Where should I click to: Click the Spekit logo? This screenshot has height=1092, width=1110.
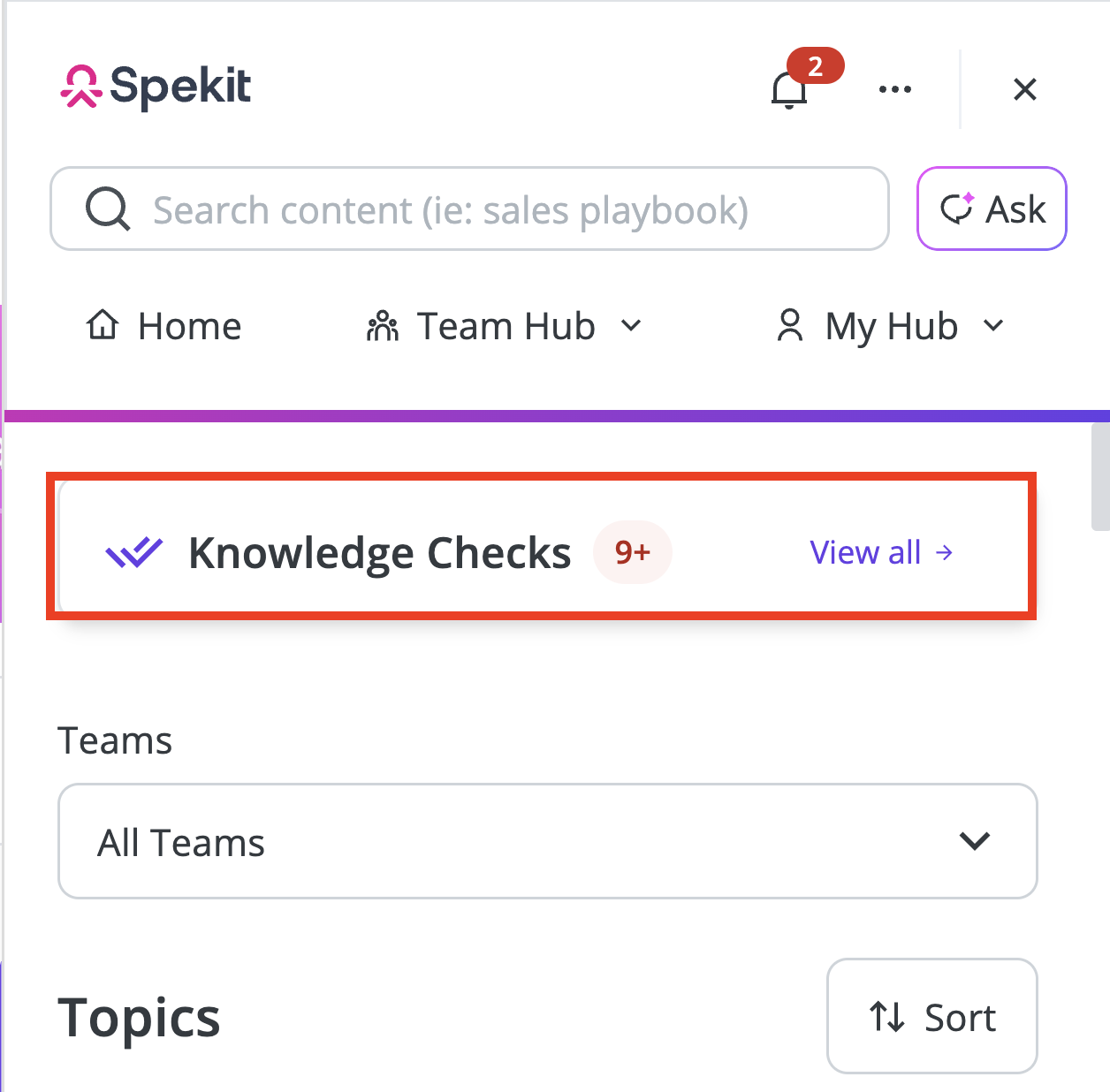click(156, 87)
